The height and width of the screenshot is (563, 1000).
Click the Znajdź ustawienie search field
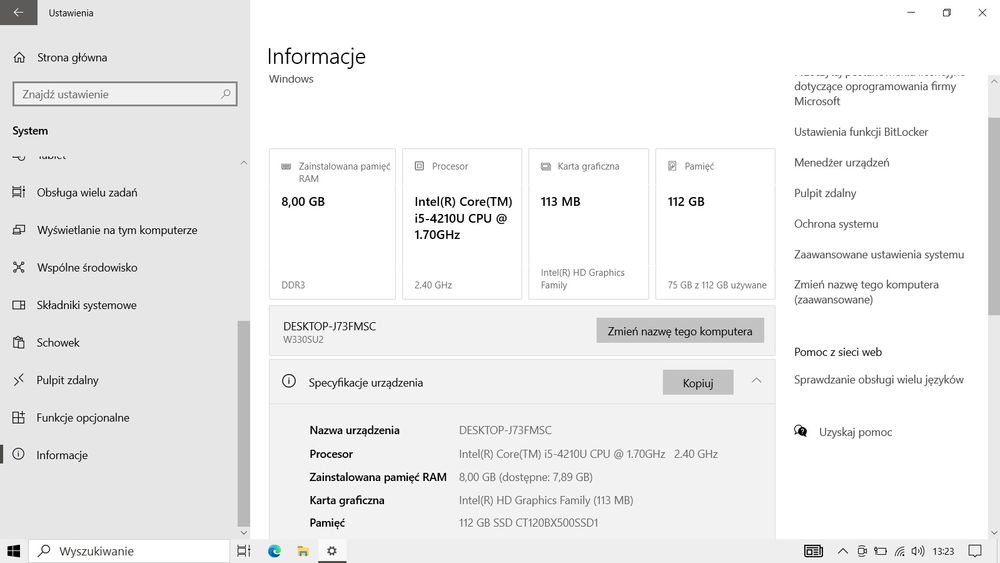pyautogui.click(x=116, y=94)
